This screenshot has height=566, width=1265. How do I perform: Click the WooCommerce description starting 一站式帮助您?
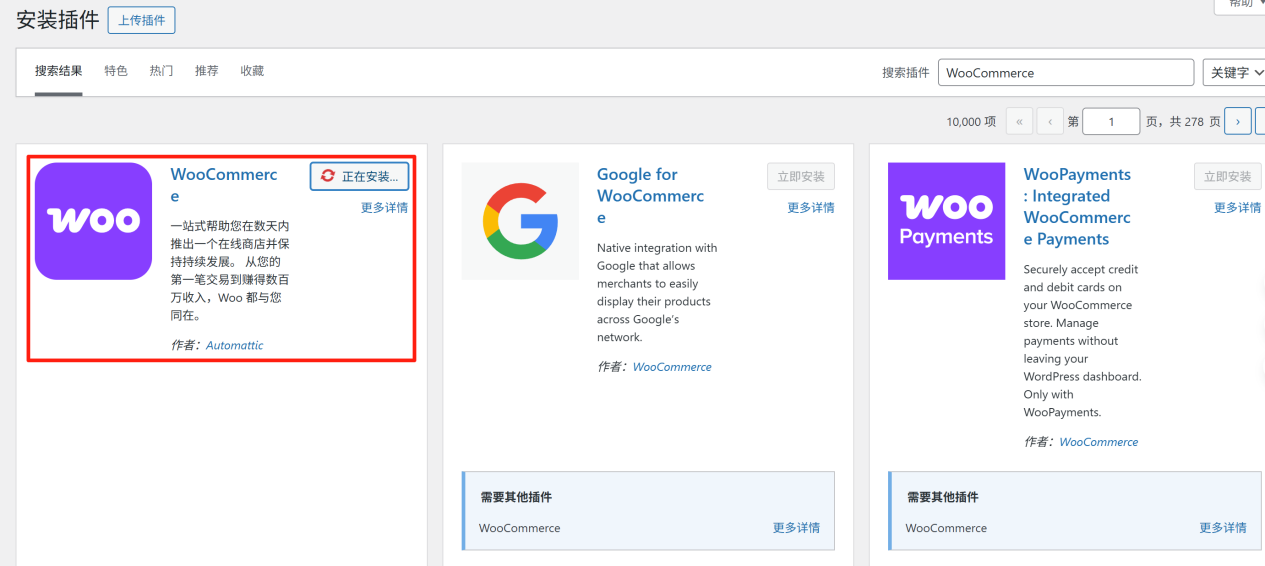(x=230, y=271)
